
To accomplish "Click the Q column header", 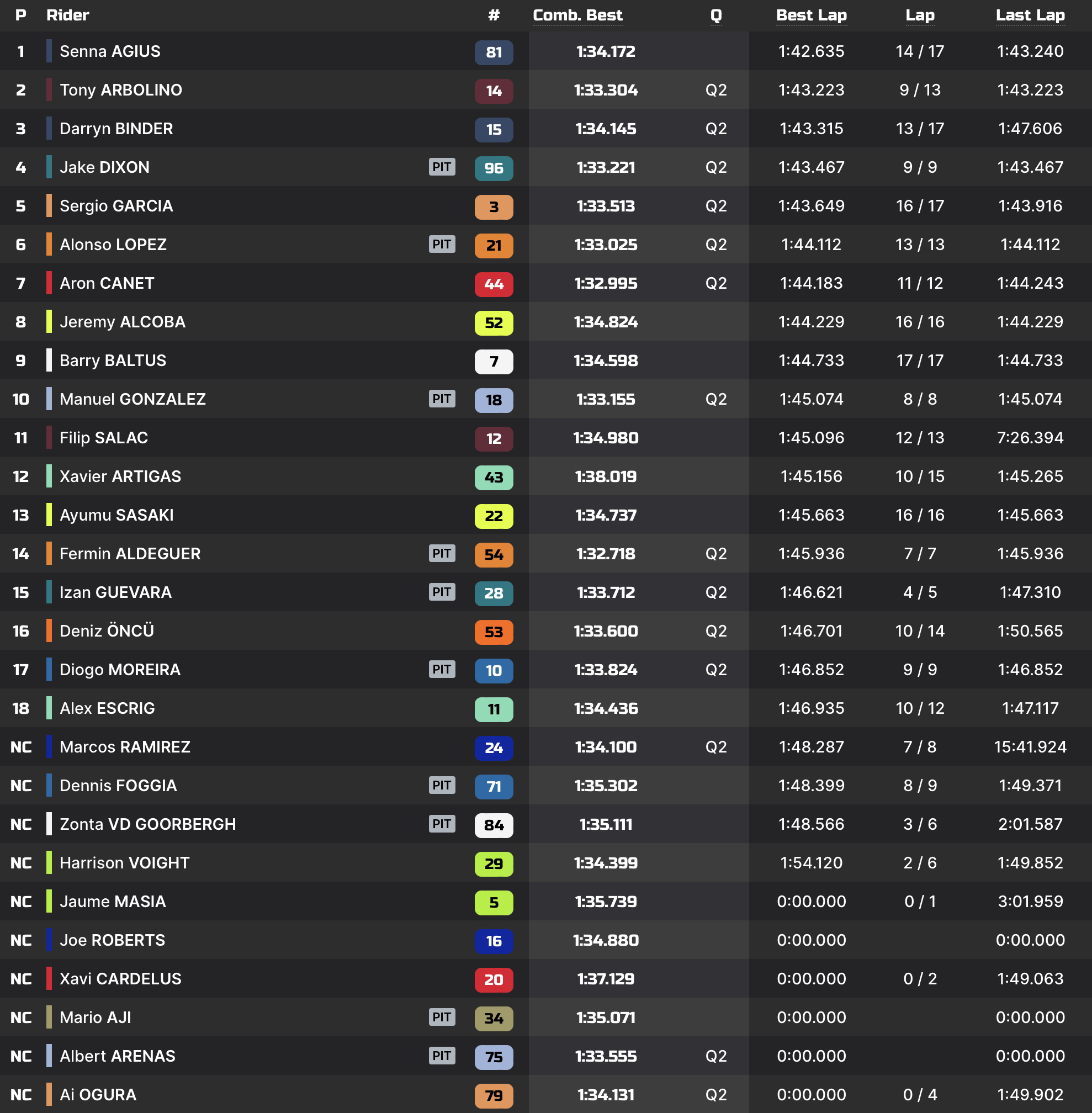I will coord(716,15).
